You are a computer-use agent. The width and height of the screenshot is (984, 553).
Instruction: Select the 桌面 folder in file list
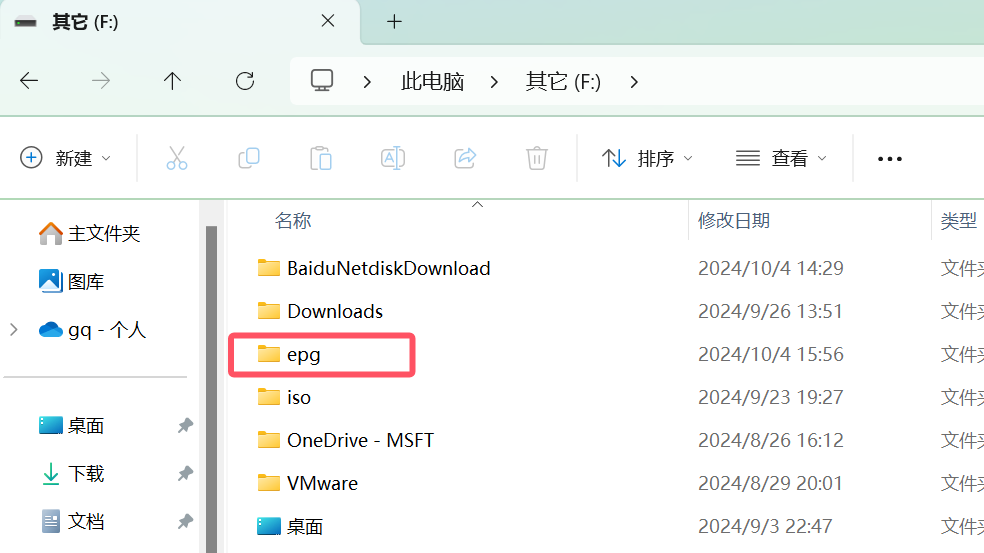coord(305,527)
